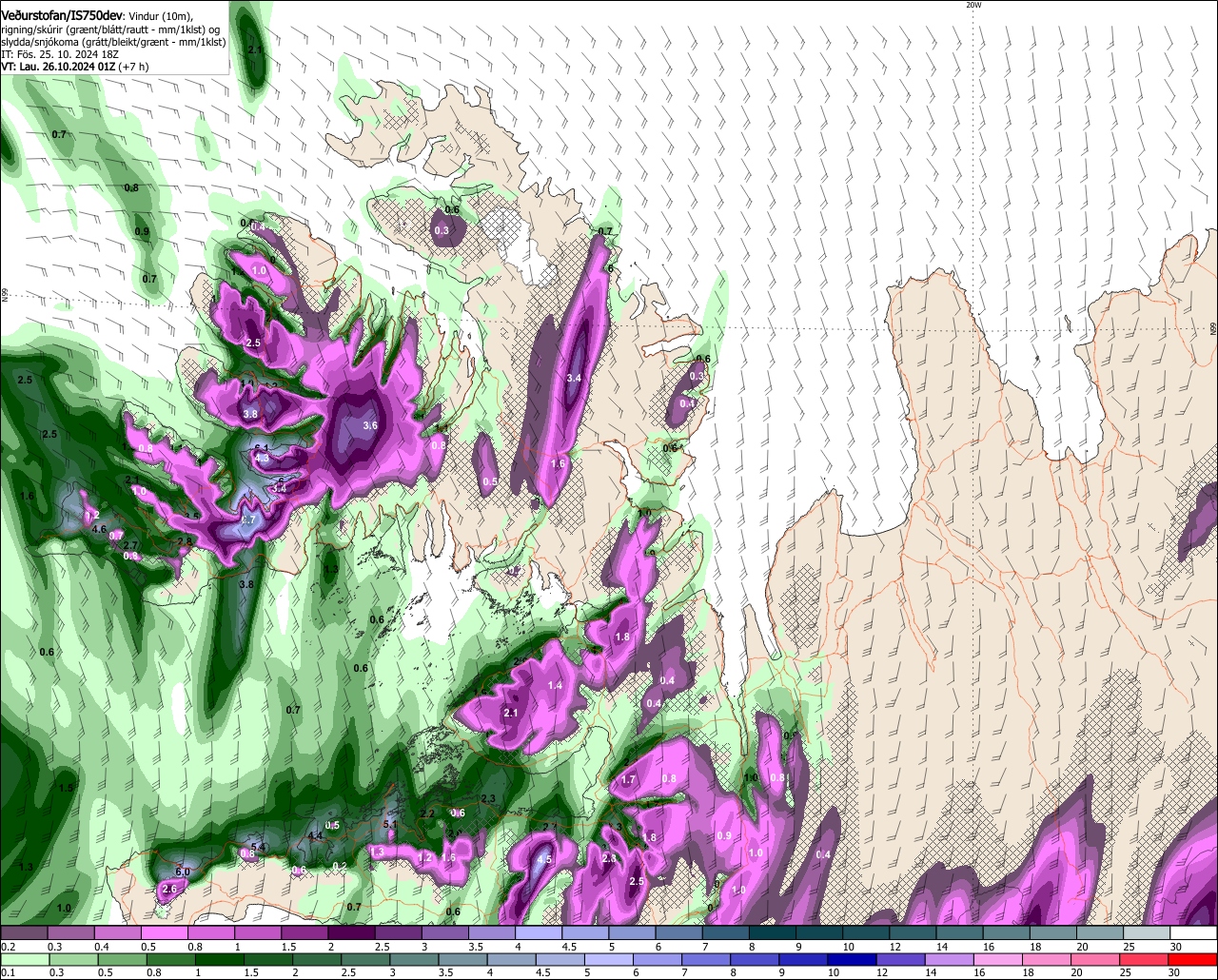Image resolution: width=1218 pixels, height=980 pixels.
Task: Click the red 25 rain legend swatch
Action: [1145, 958]
